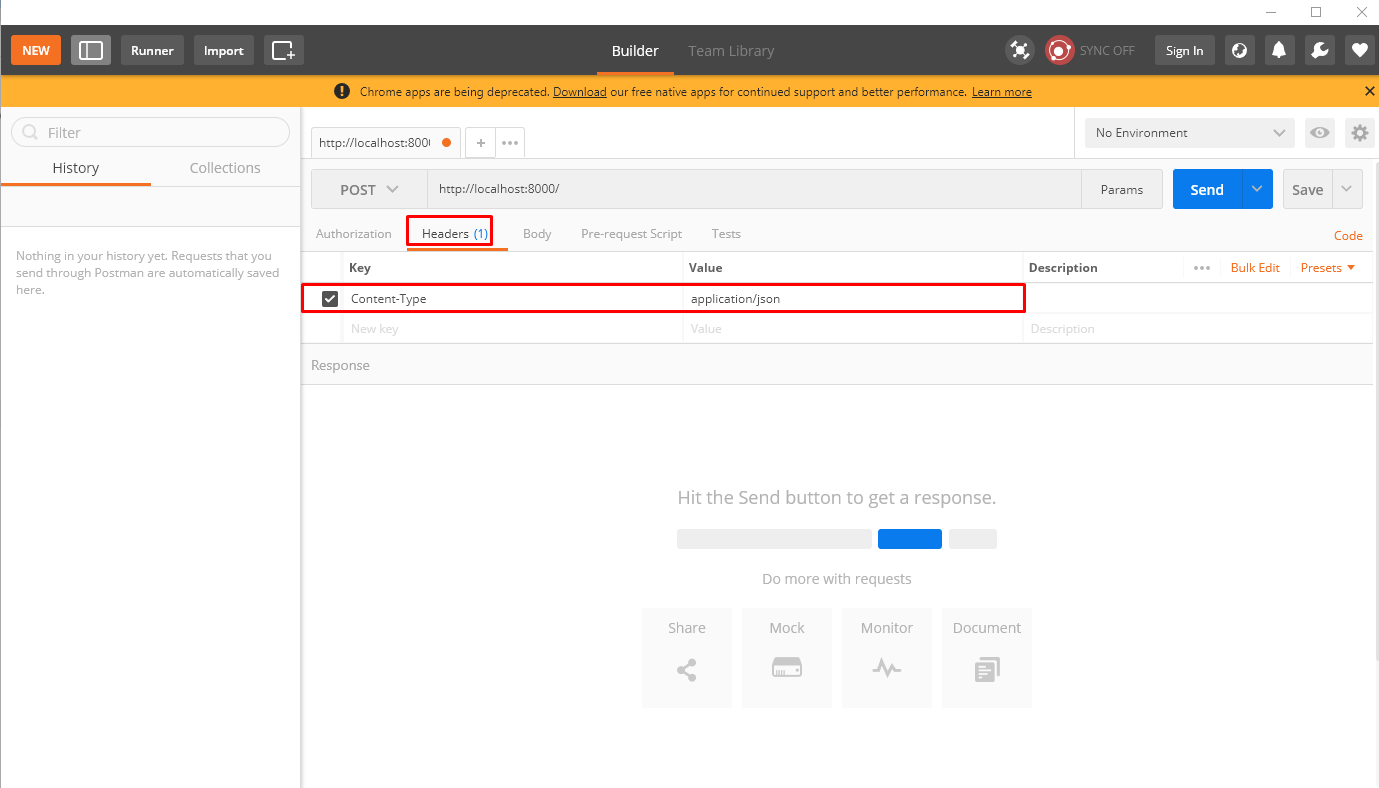Viewport: 1379px width, 788px height.
Task: Click the Description field in new row
Action: [1198, 329]
